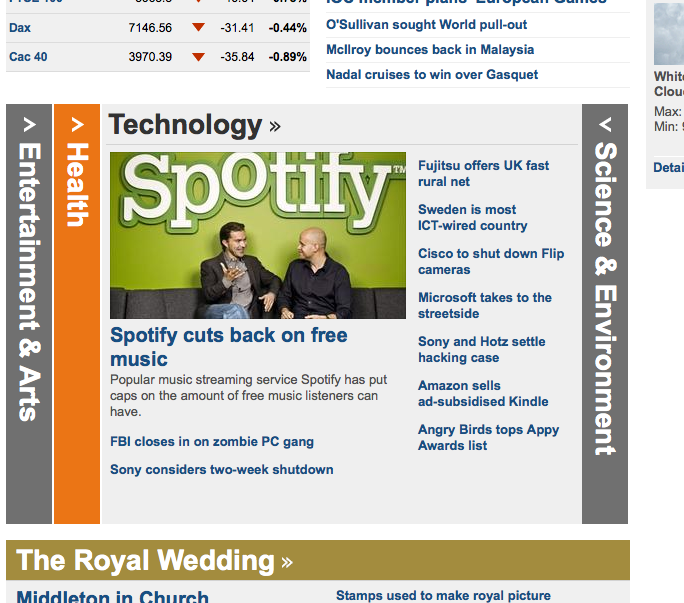Open 'Angry Birds tops Appy Awards list'
The width and height of the screenshot is (684, 603).
tap(489, 438)
